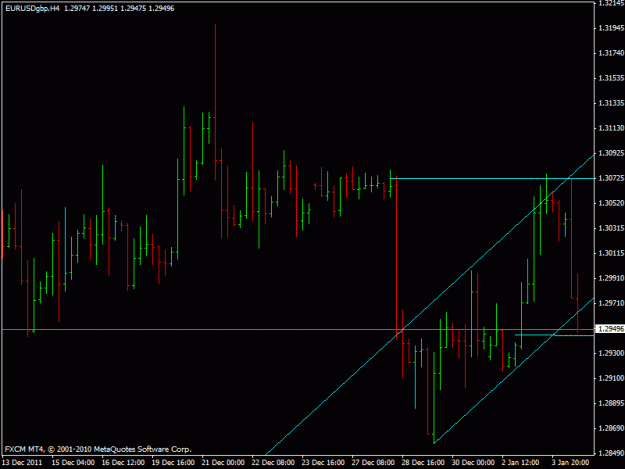Click the 1.29910 price axis label
The image size is (625, 469).
pos(611,278)
